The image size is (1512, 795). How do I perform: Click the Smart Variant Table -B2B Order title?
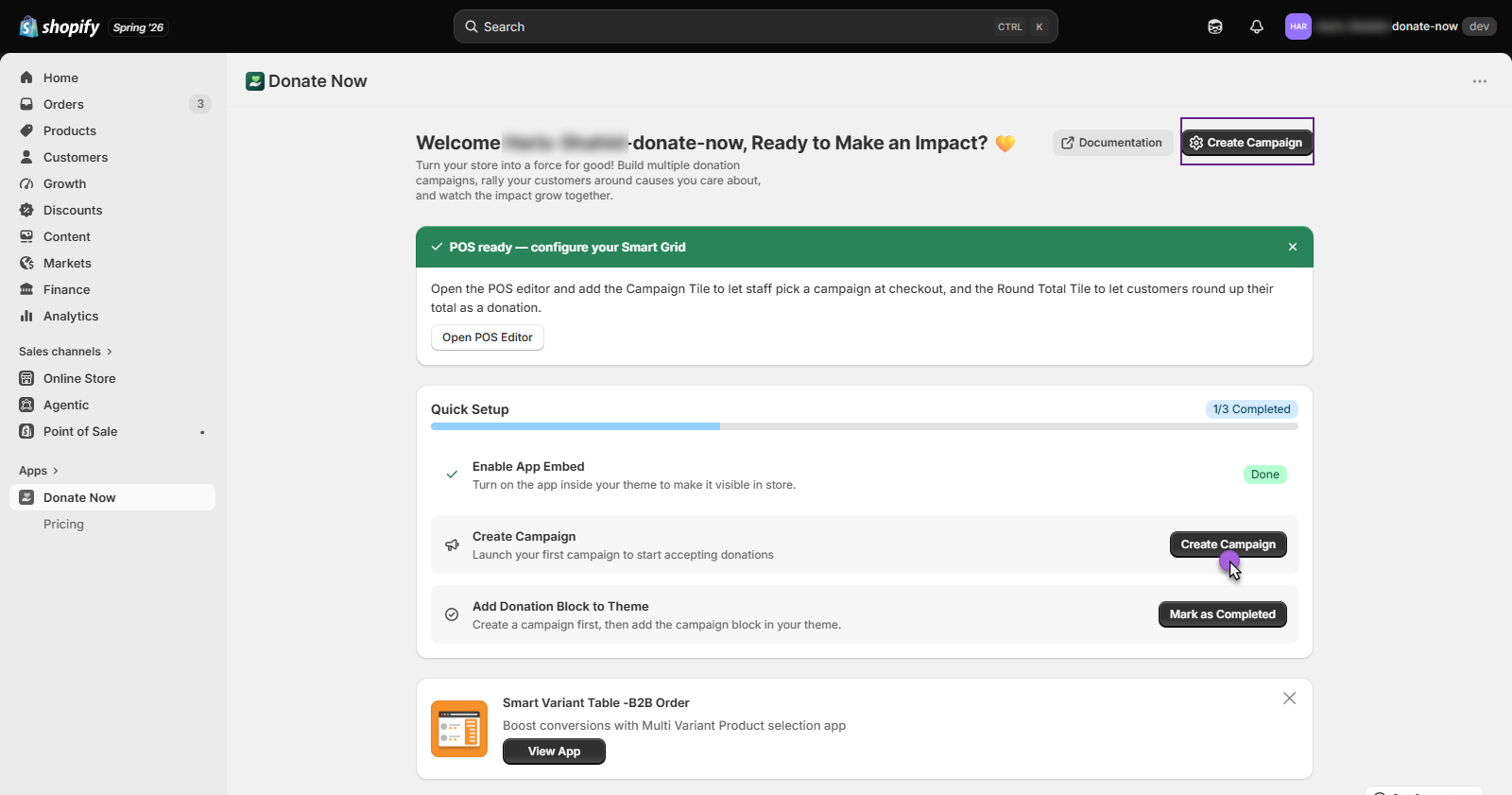pos(596,702)
